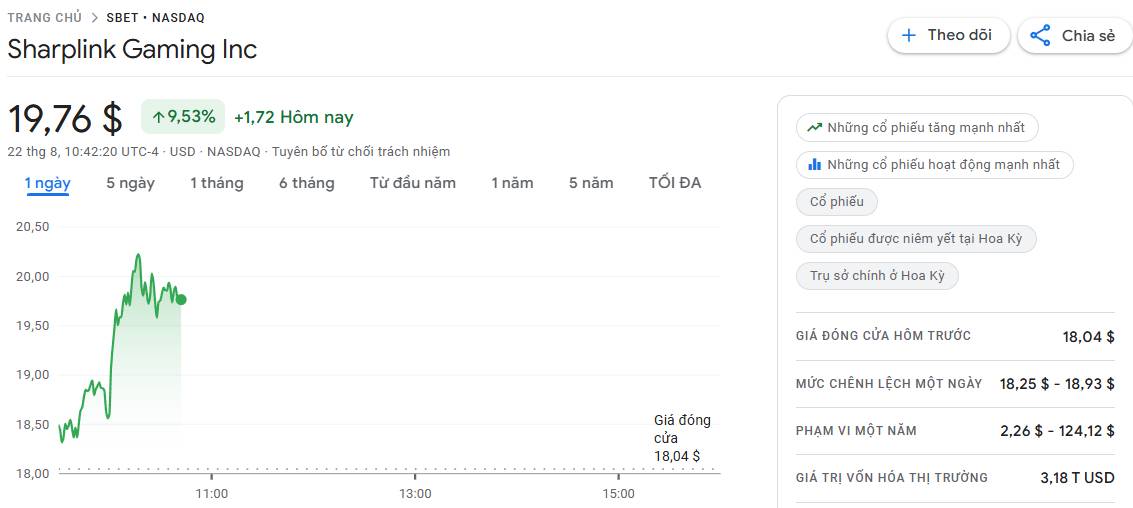Click the 3,18 T USD market cap value
1133x508 pixels.
click(x=1077, y=478)
